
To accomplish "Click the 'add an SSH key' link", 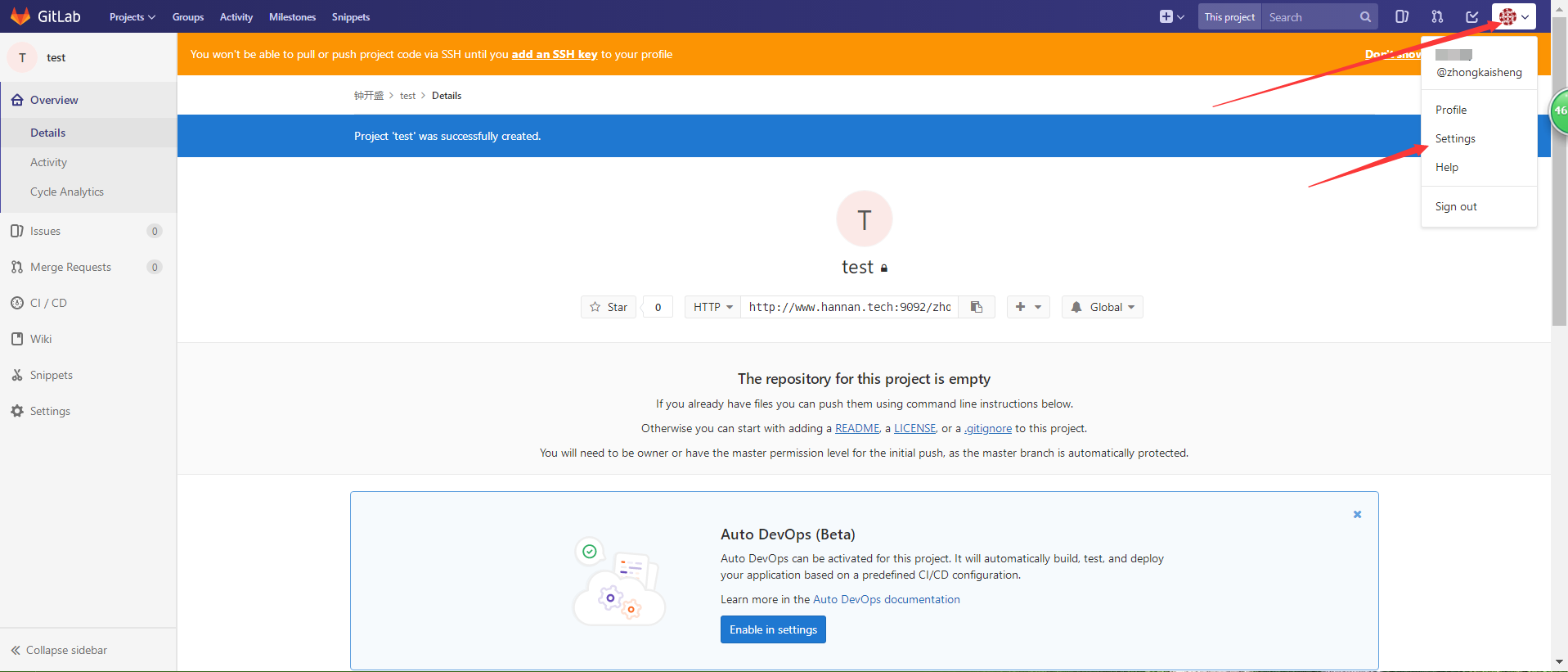I will (555, 54).
